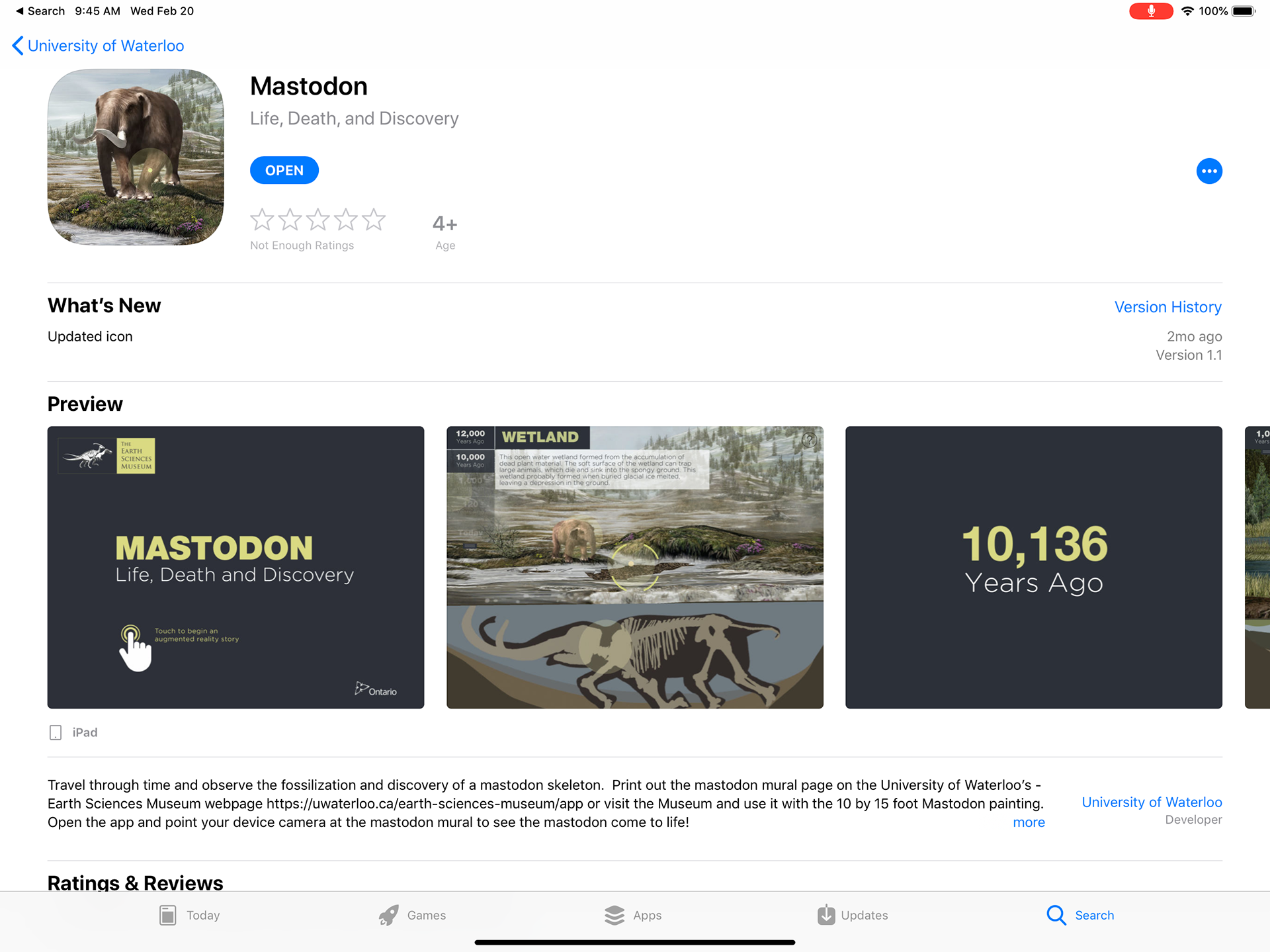The width and height of the screenshot is (1270, 952).
Task: Tap the 9:45 AM clock
Action: (98, 11)
